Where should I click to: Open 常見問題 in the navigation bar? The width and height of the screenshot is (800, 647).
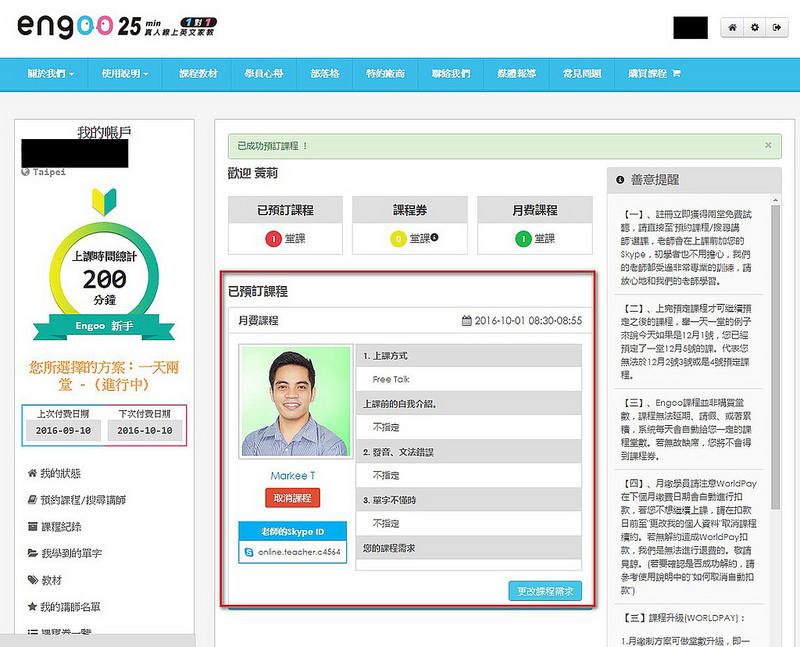pyautogui.click(x=584, y=74)
